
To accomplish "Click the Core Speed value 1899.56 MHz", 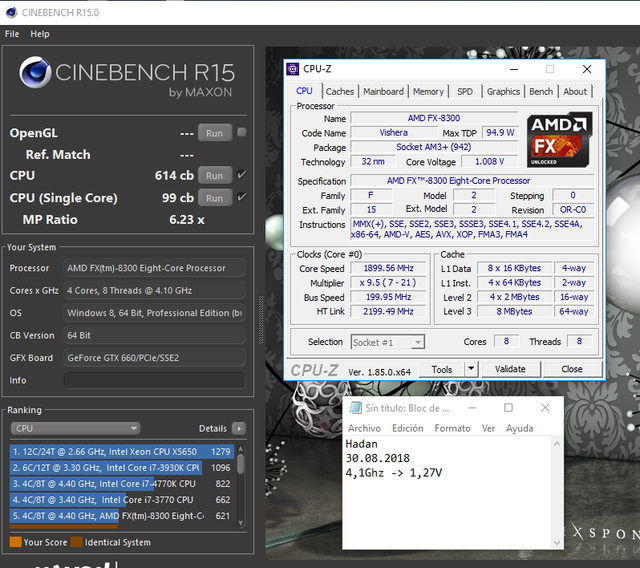I will click(388, 268).
